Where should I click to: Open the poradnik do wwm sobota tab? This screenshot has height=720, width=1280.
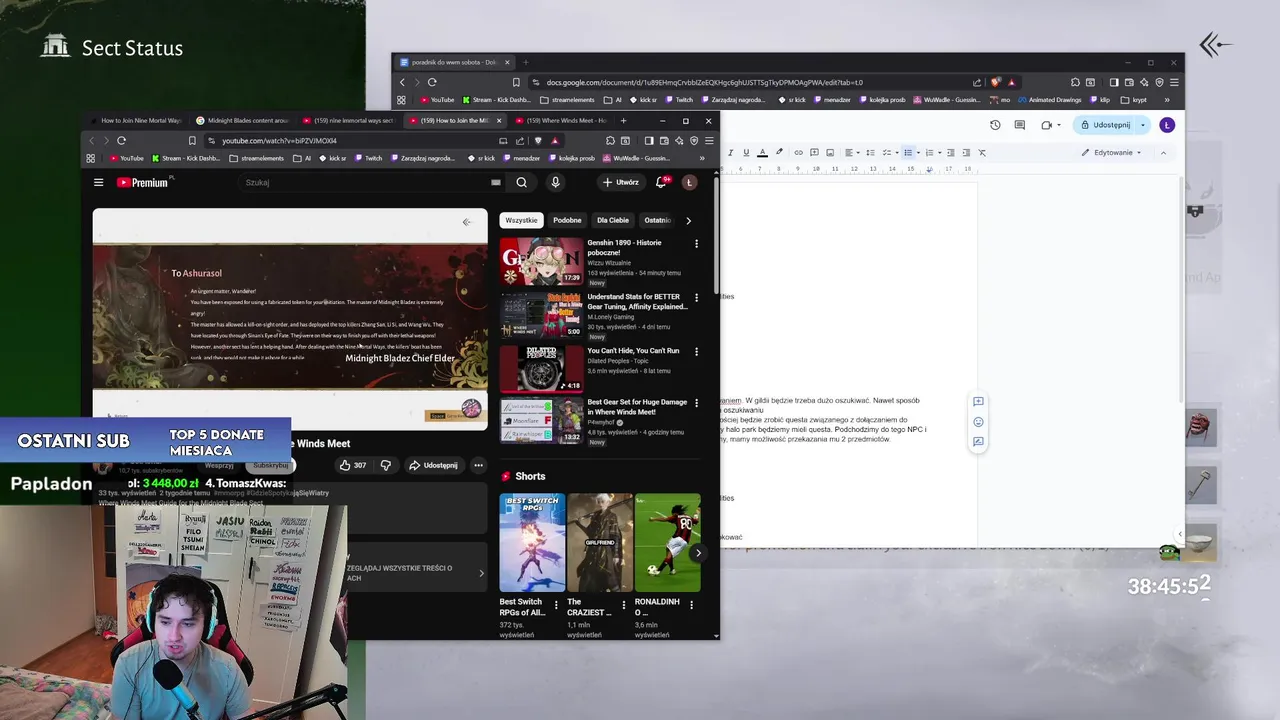(x=455, y=62)
